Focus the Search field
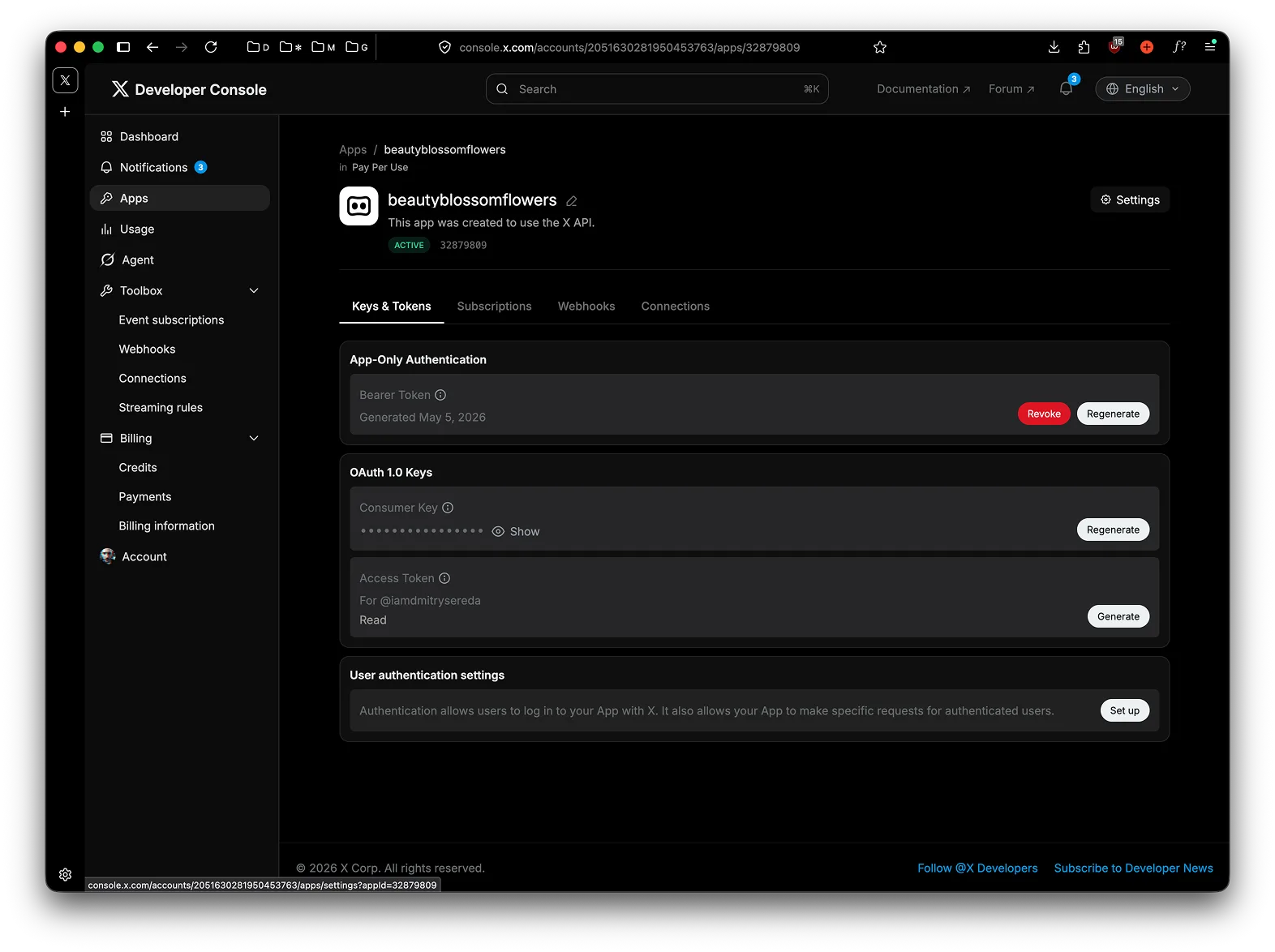The width and height of the screenshot is (1275, 952). (x=657, y=88)
